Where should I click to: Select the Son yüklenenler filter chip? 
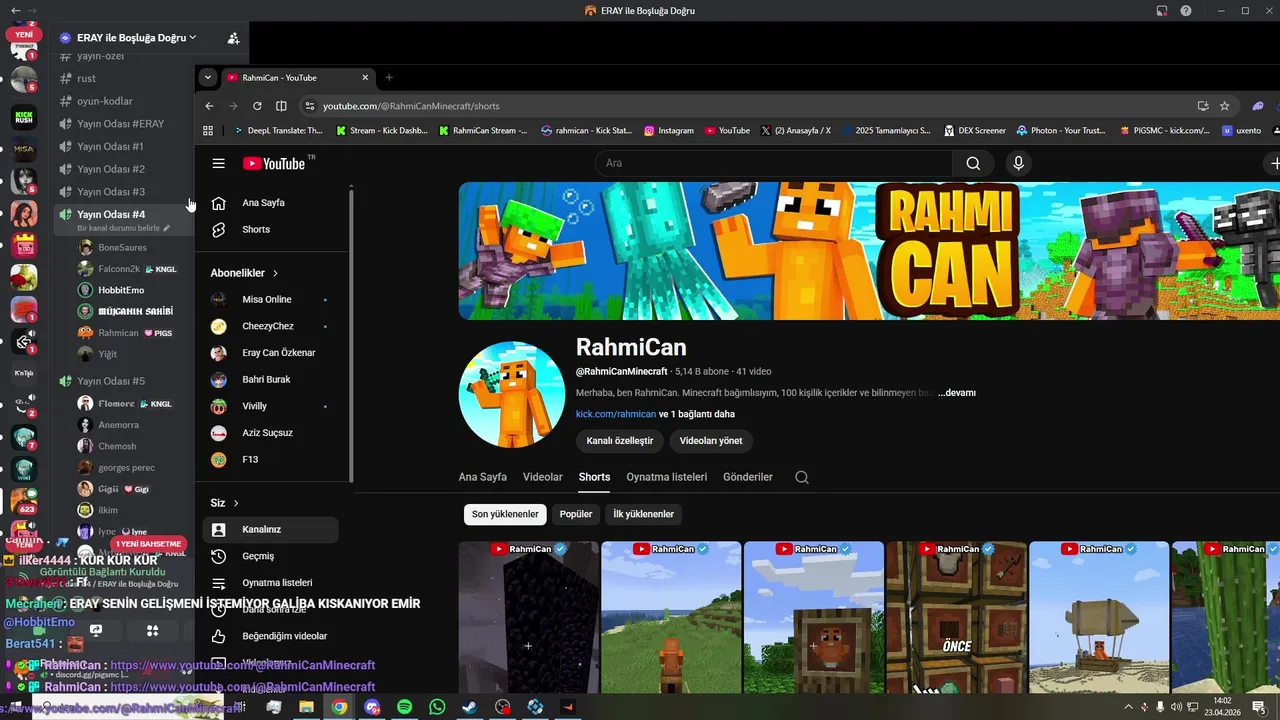pos(505,514)
